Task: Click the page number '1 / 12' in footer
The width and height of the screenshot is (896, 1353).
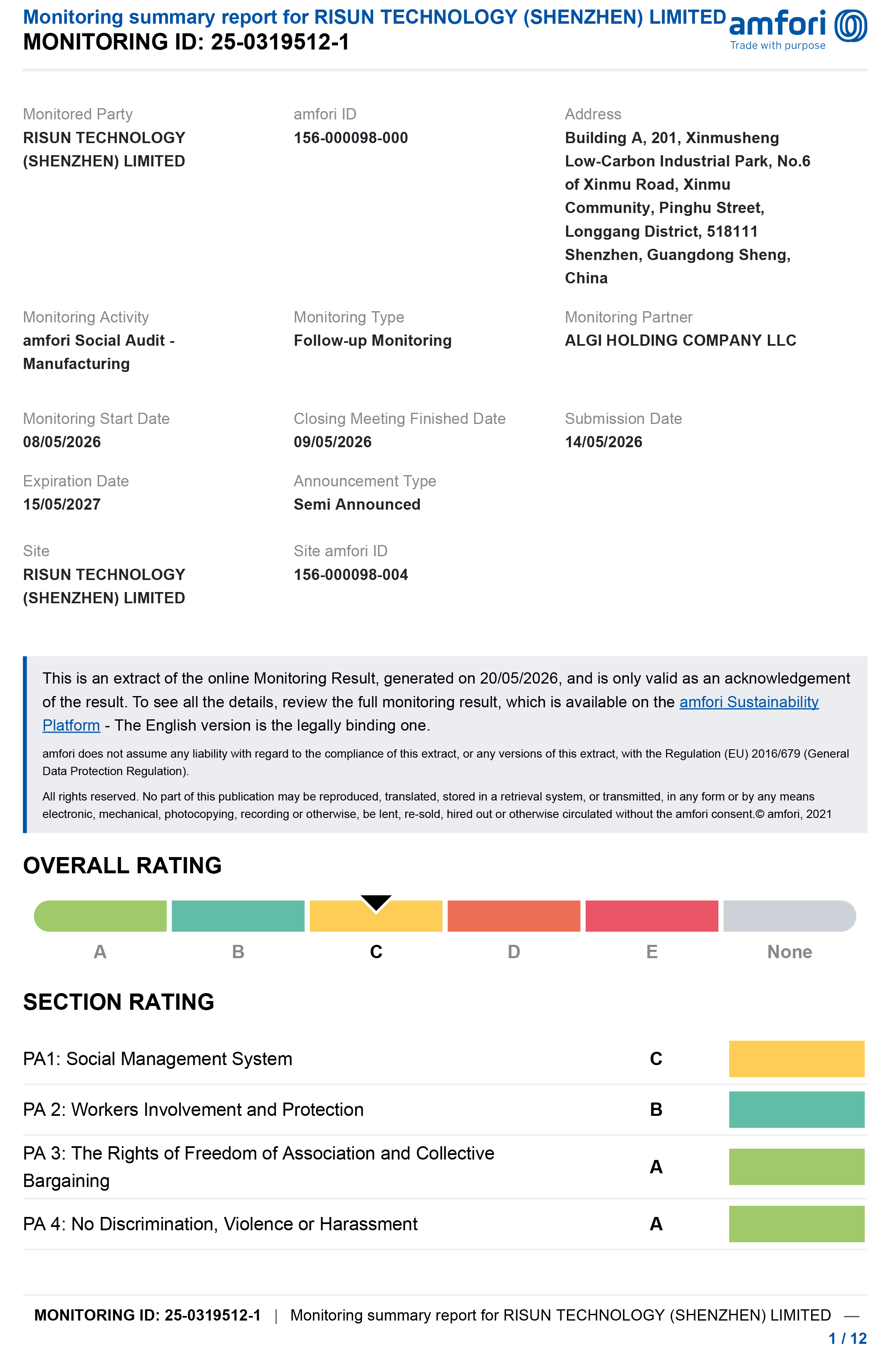Action: pyautogui.click(x=848, y=1338)
